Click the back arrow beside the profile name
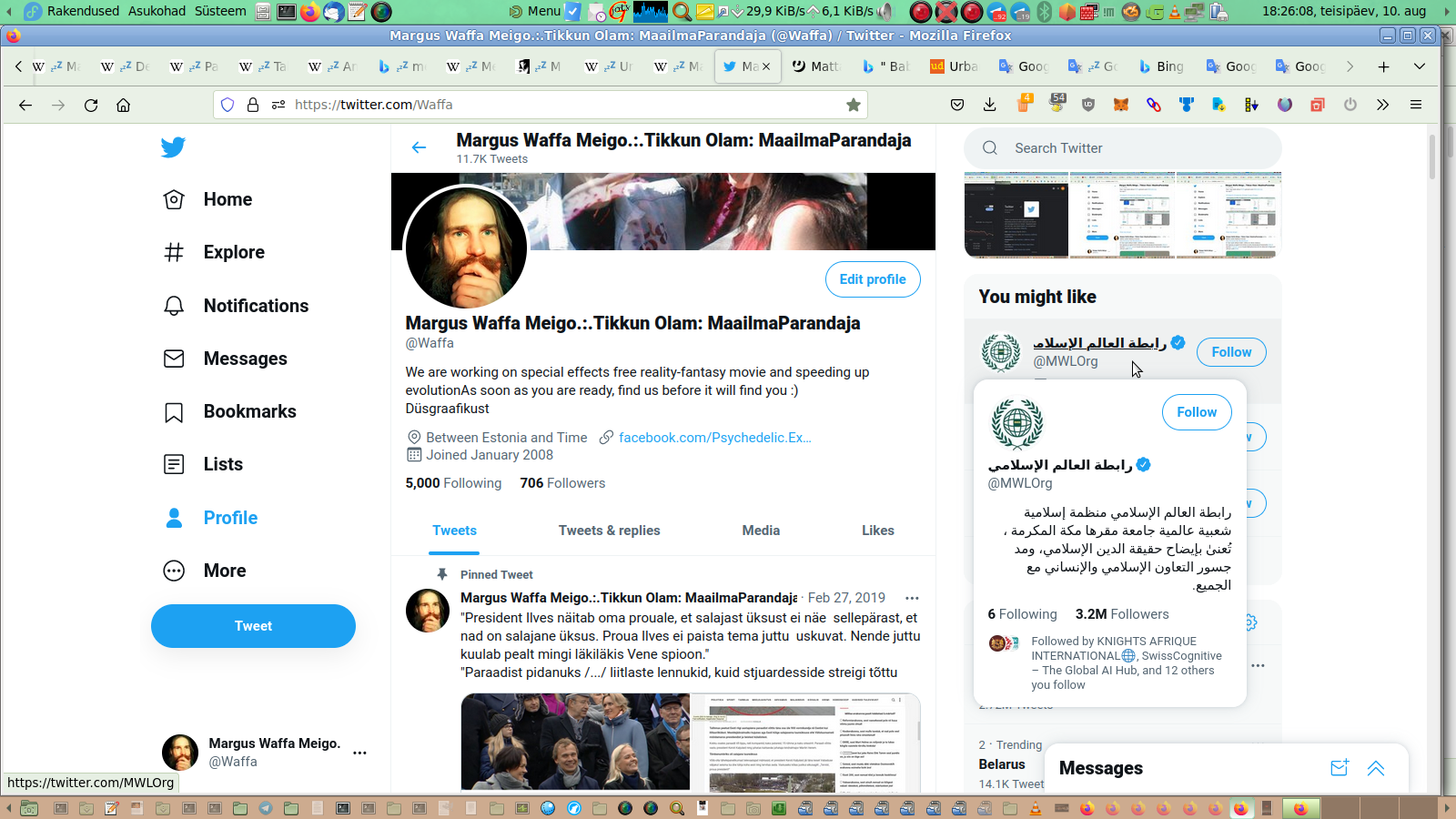This screenshot has height=819, width=1456. 419,147
